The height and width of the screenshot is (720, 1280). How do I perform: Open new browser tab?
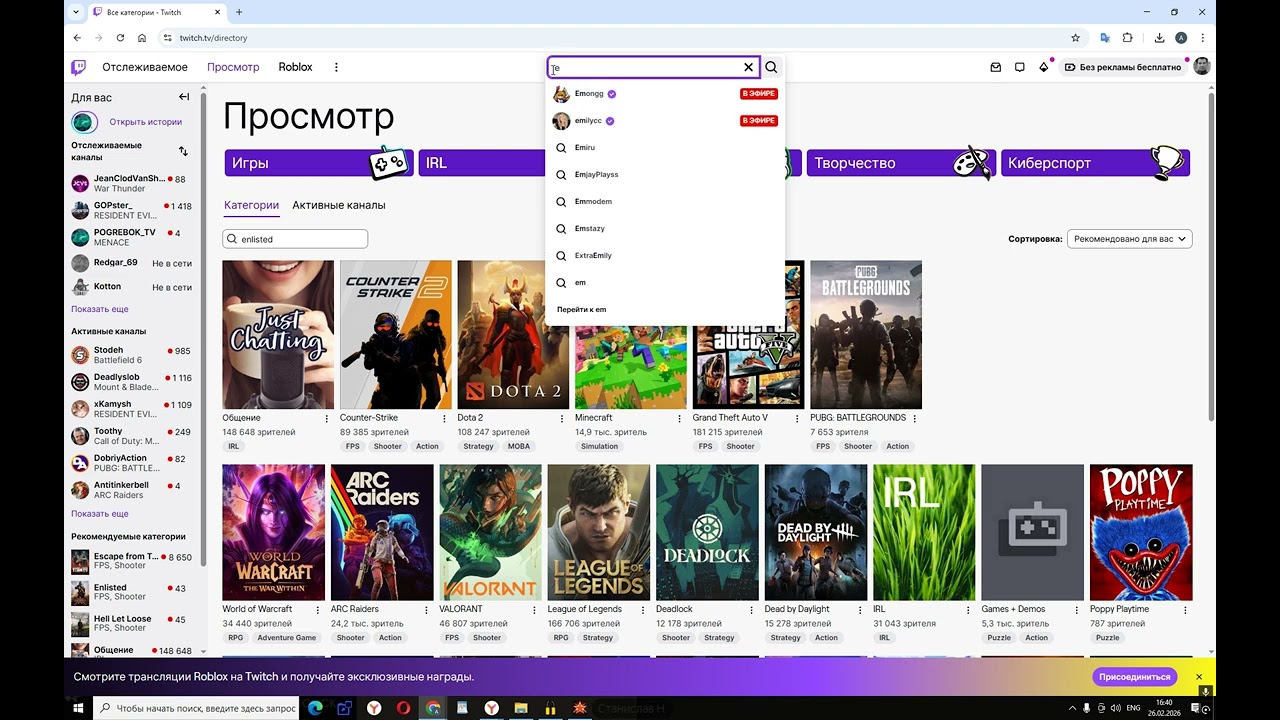tap(239, 12)
